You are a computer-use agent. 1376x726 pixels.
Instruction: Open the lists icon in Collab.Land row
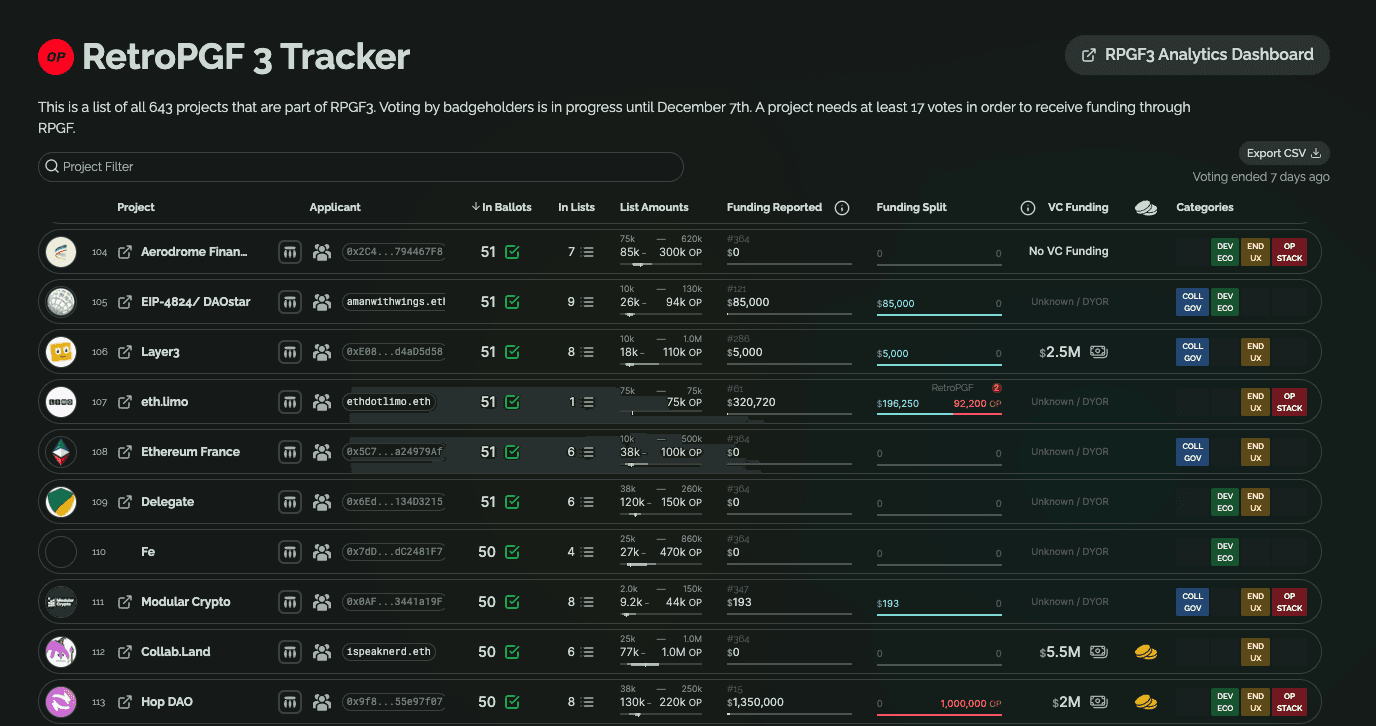pos(588,652)
